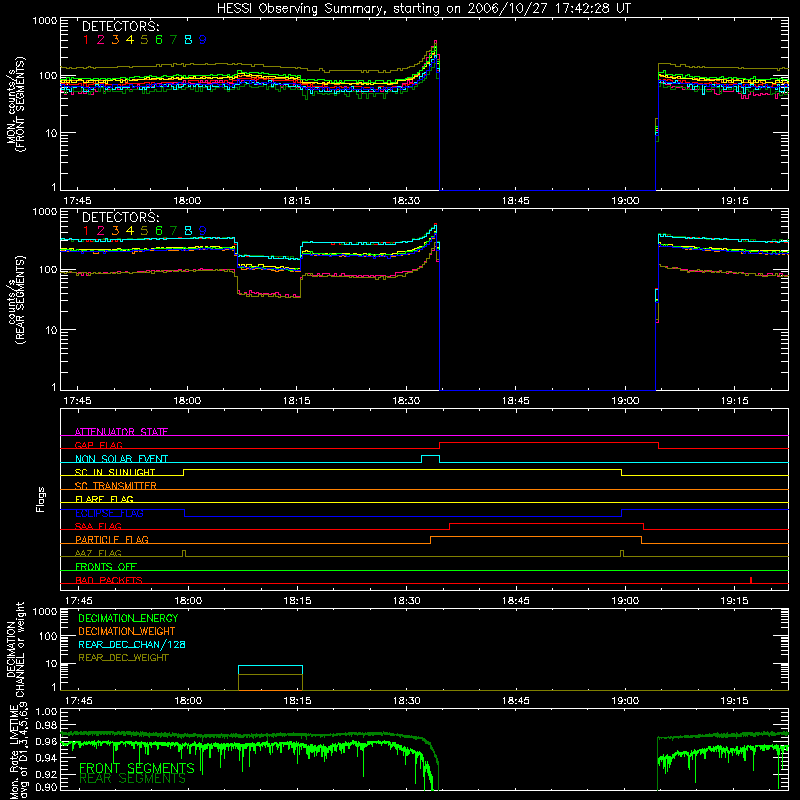800x800 pixels.
Task: Select magenta detector 2 in front segments legend
Action: (x=101, y=40)
